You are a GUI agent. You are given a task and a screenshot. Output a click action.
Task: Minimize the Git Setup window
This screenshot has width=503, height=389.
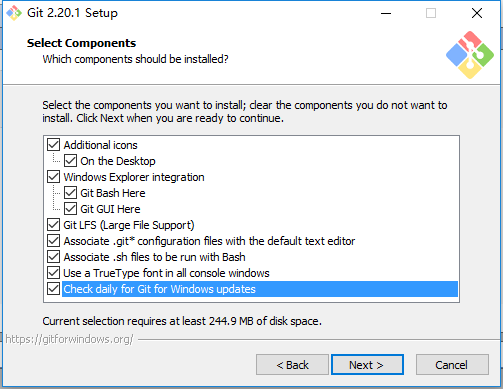pyautogui.click(x=386, y=13)
